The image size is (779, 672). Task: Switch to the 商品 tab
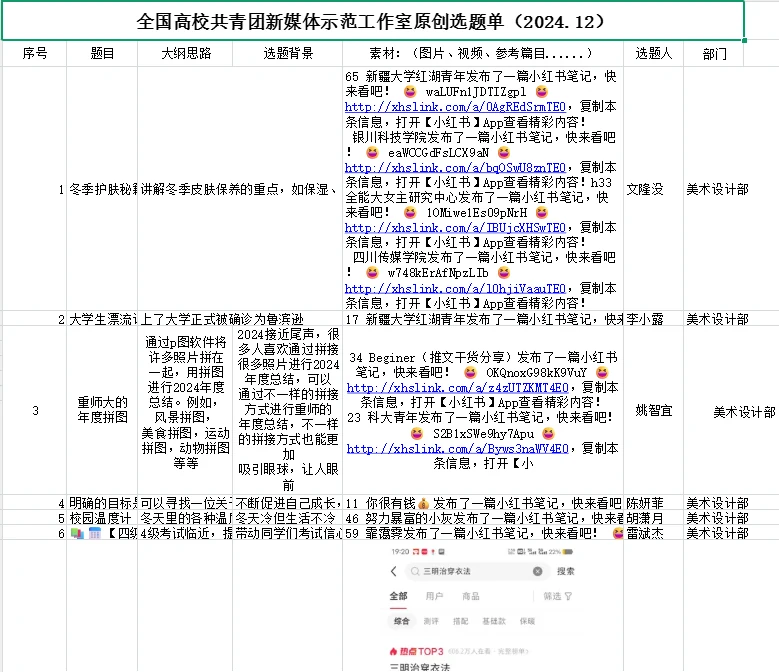470,596
